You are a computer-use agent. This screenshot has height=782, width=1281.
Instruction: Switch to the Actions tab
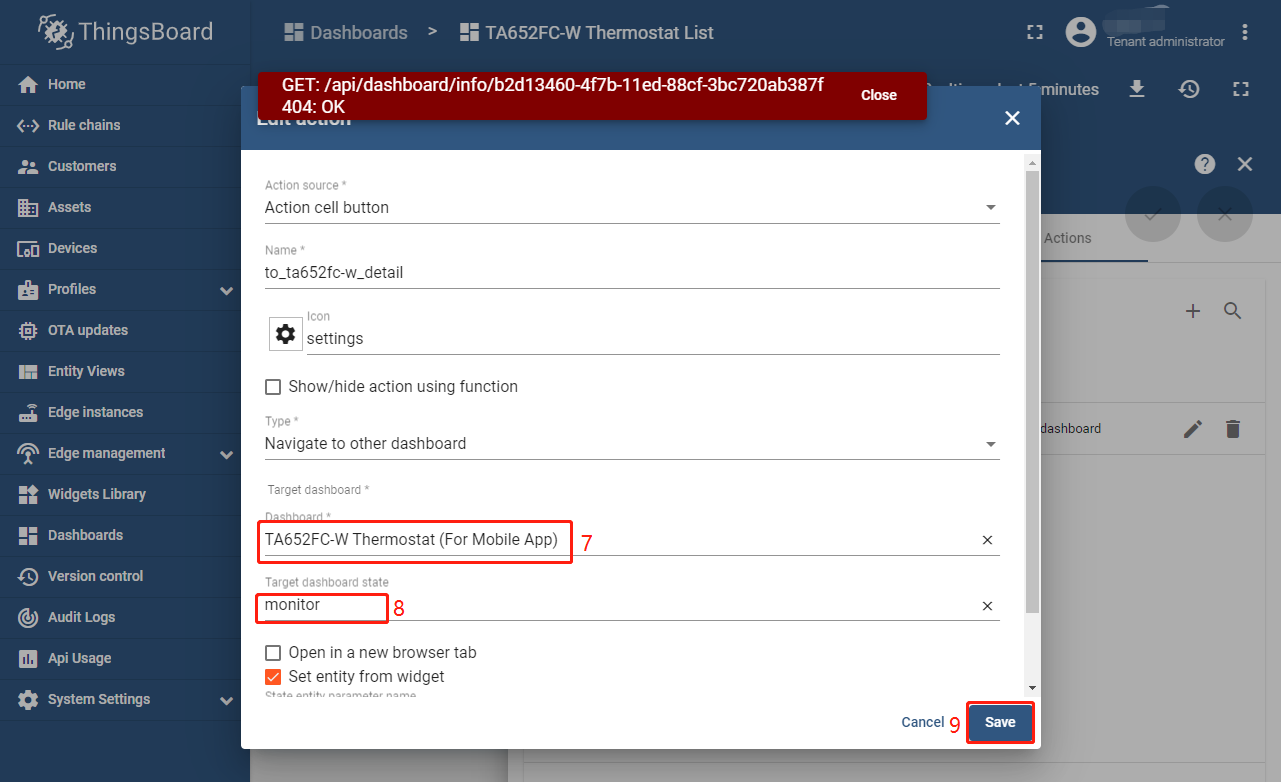point(1067,238)
